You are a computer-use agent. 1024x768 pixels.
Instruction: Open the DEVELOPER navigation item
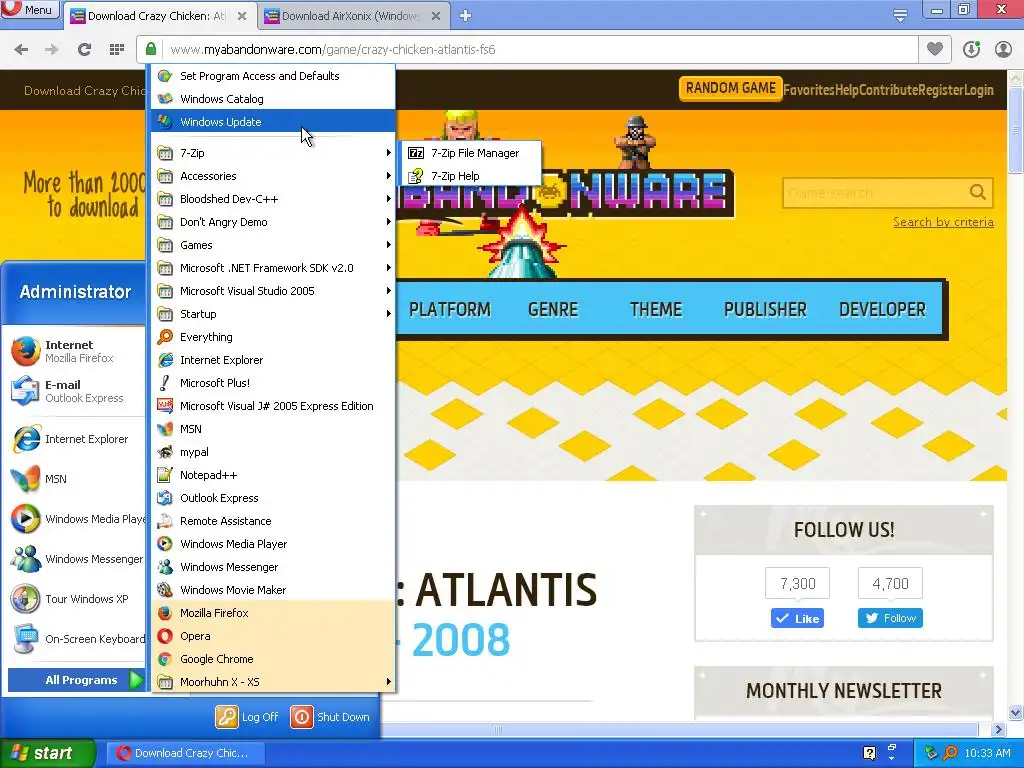(x=882, y=309)
